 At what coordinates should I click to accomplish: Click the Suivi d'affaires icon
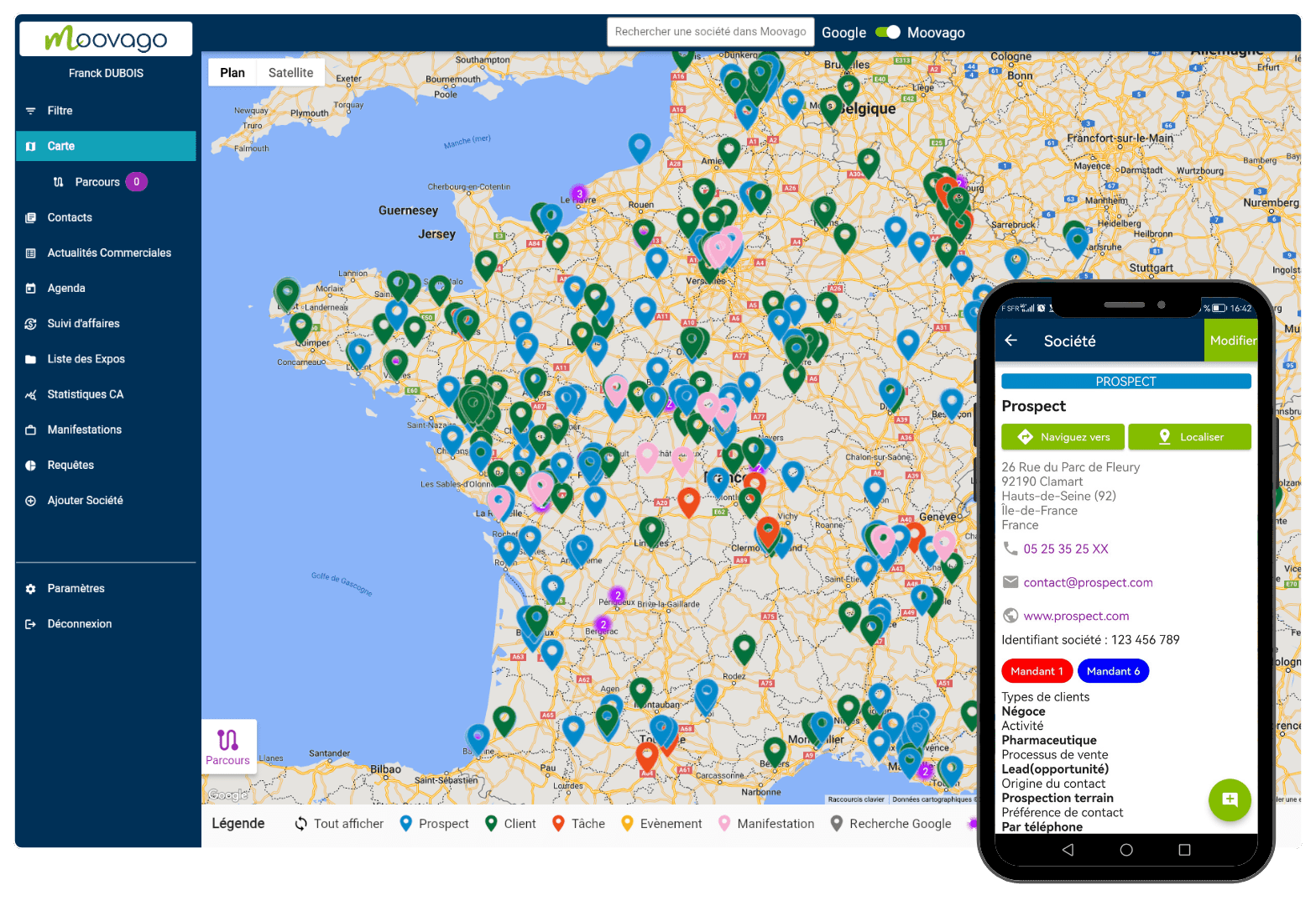[31, 324]
